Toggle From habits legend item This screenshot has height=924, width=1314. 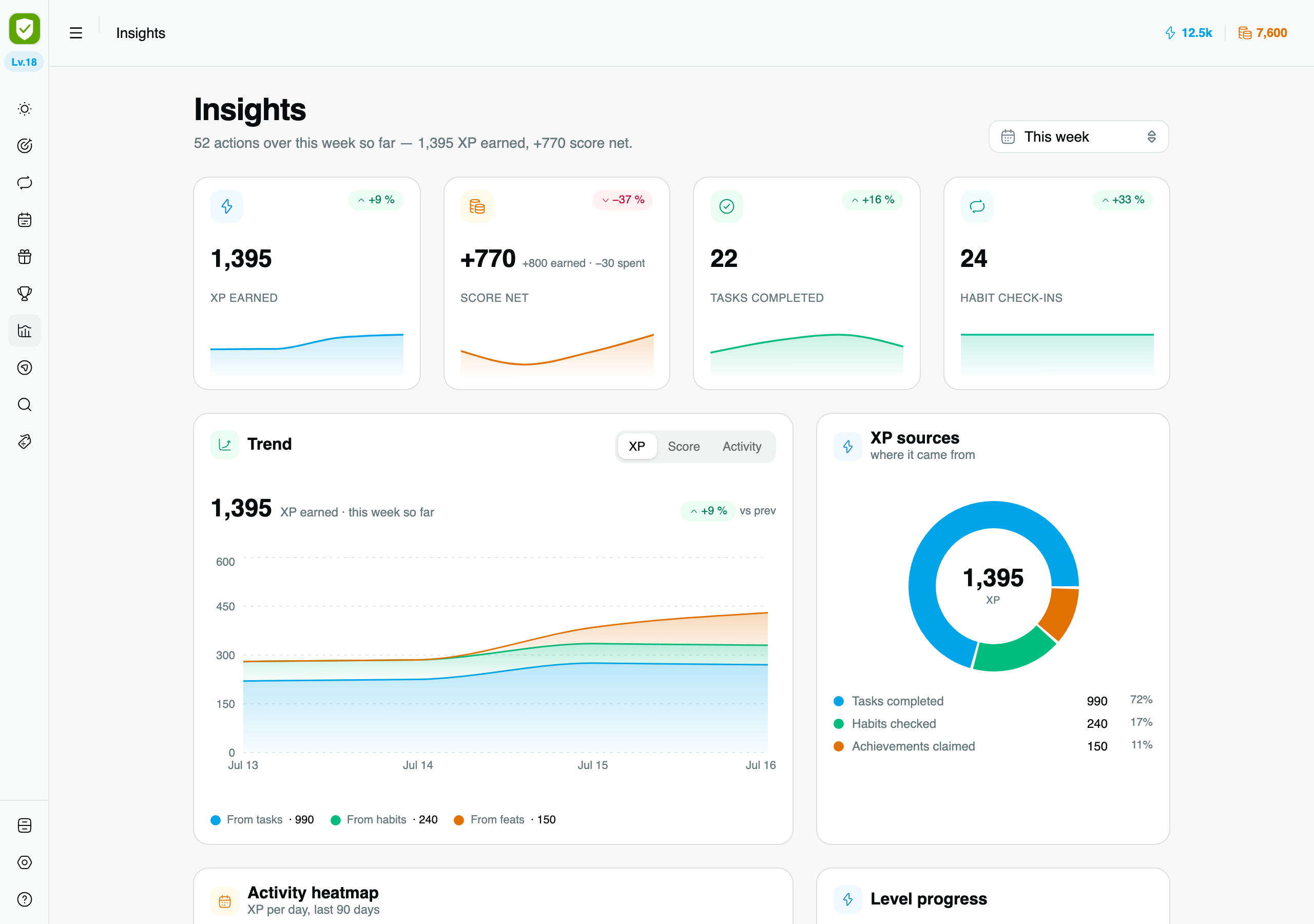click(384, 819)
